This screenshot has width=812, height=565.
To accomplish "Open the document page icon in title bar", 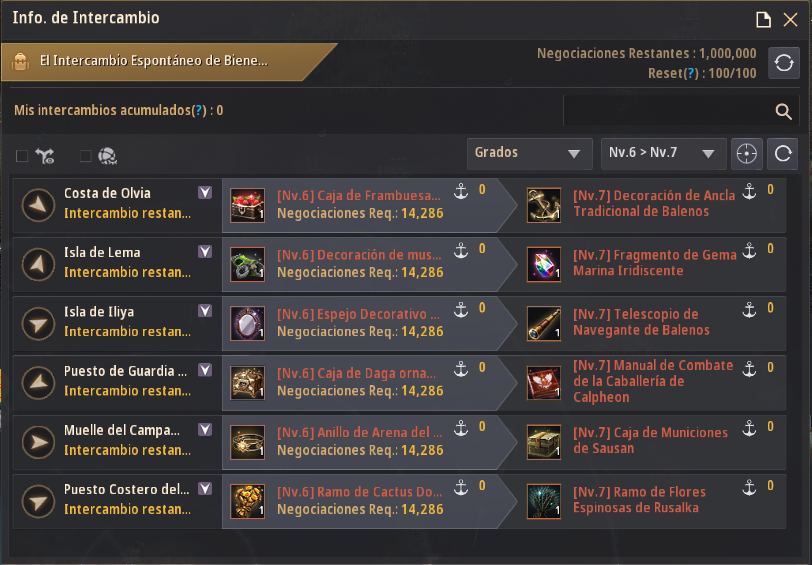I will 763,20.
